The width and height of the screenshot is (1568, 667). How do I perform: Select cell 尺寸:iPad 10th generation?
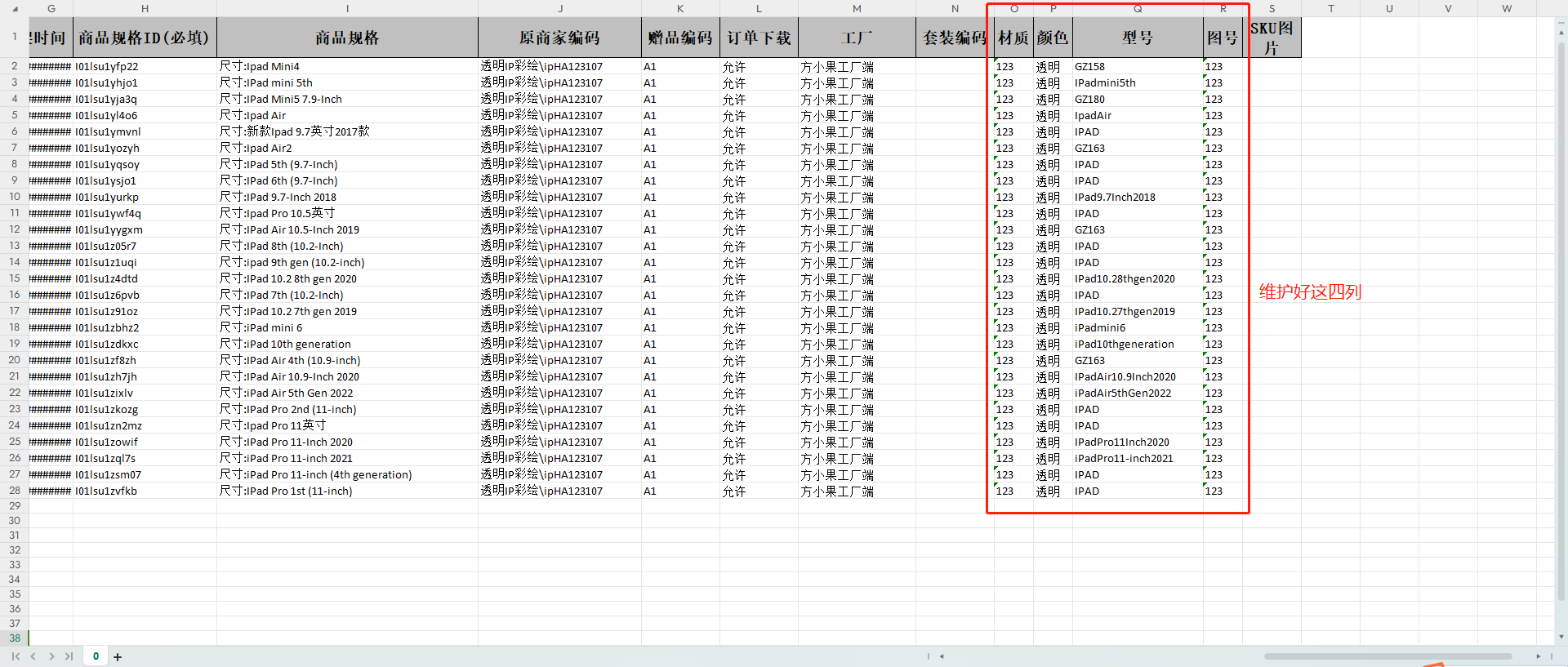pos(347,344)
